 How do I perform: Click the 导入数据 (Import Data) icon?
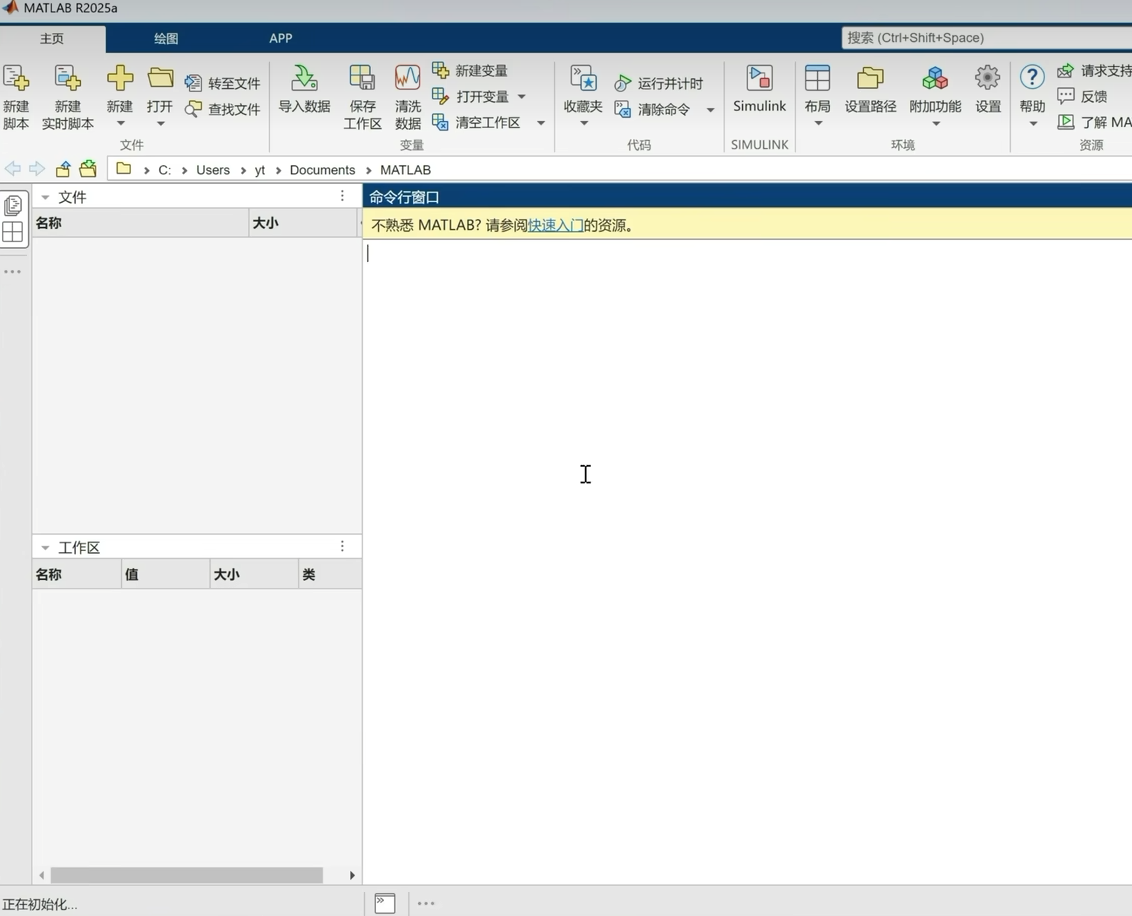(304, 78)
